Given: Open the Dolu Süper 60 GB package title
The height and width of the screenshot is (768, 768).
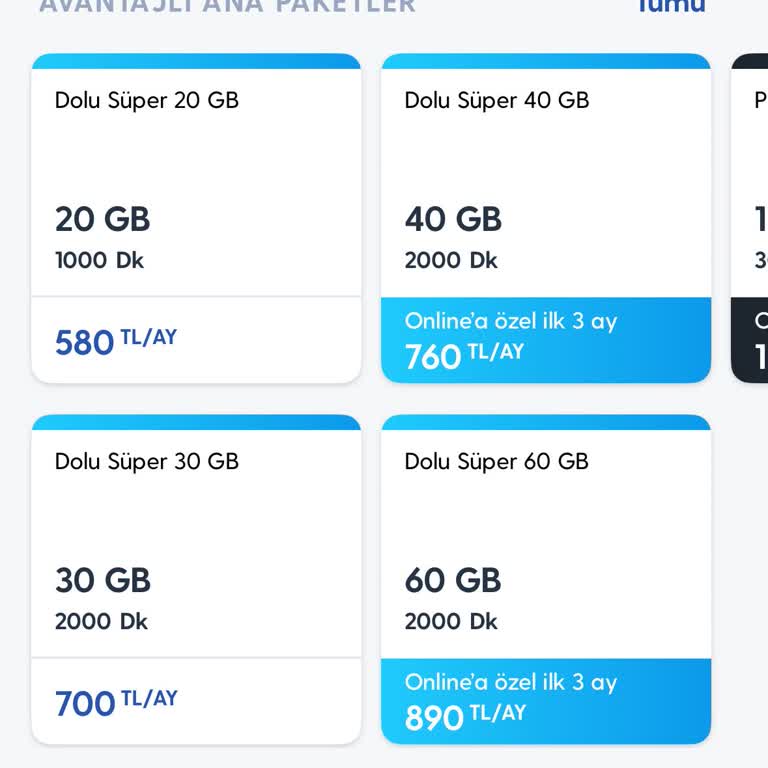Looking at the screenshot, I should click(x=497, y=461).
